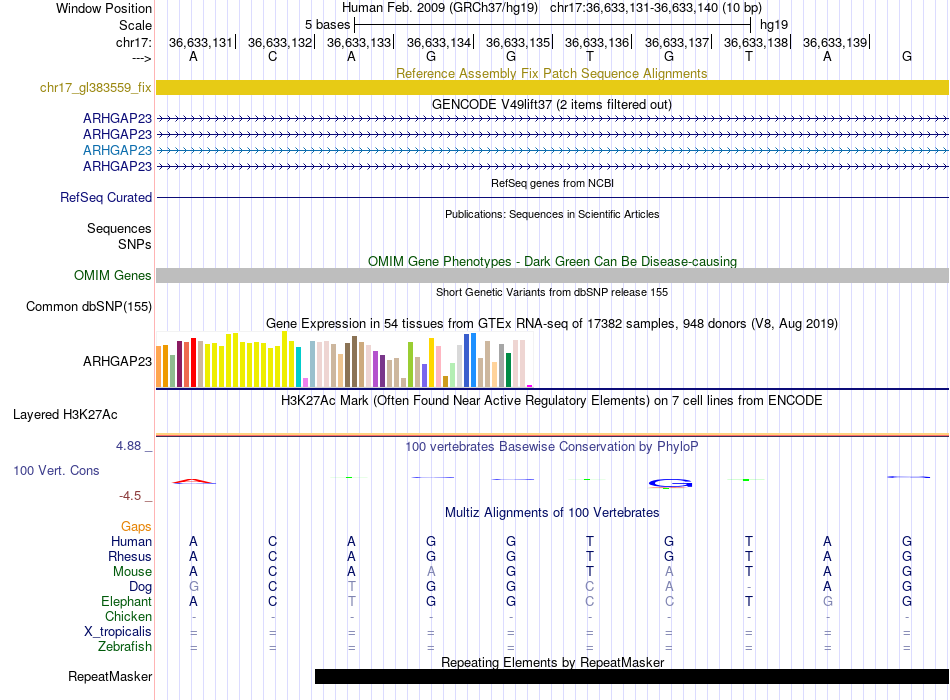The image size is (950, 700).
Task: Click the Scale label
Action: click(x=135, y=25)
